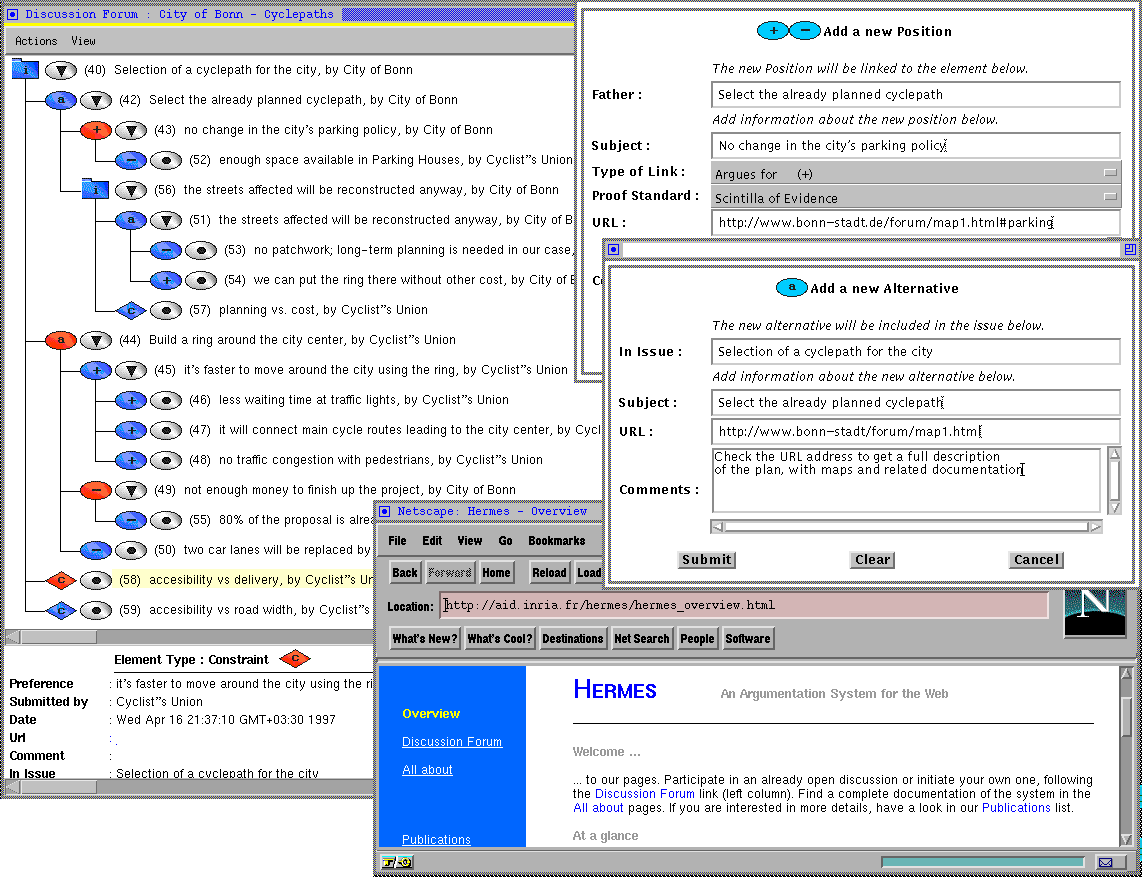Click the issue folder icon of row 56

click(x=95, y=189)
